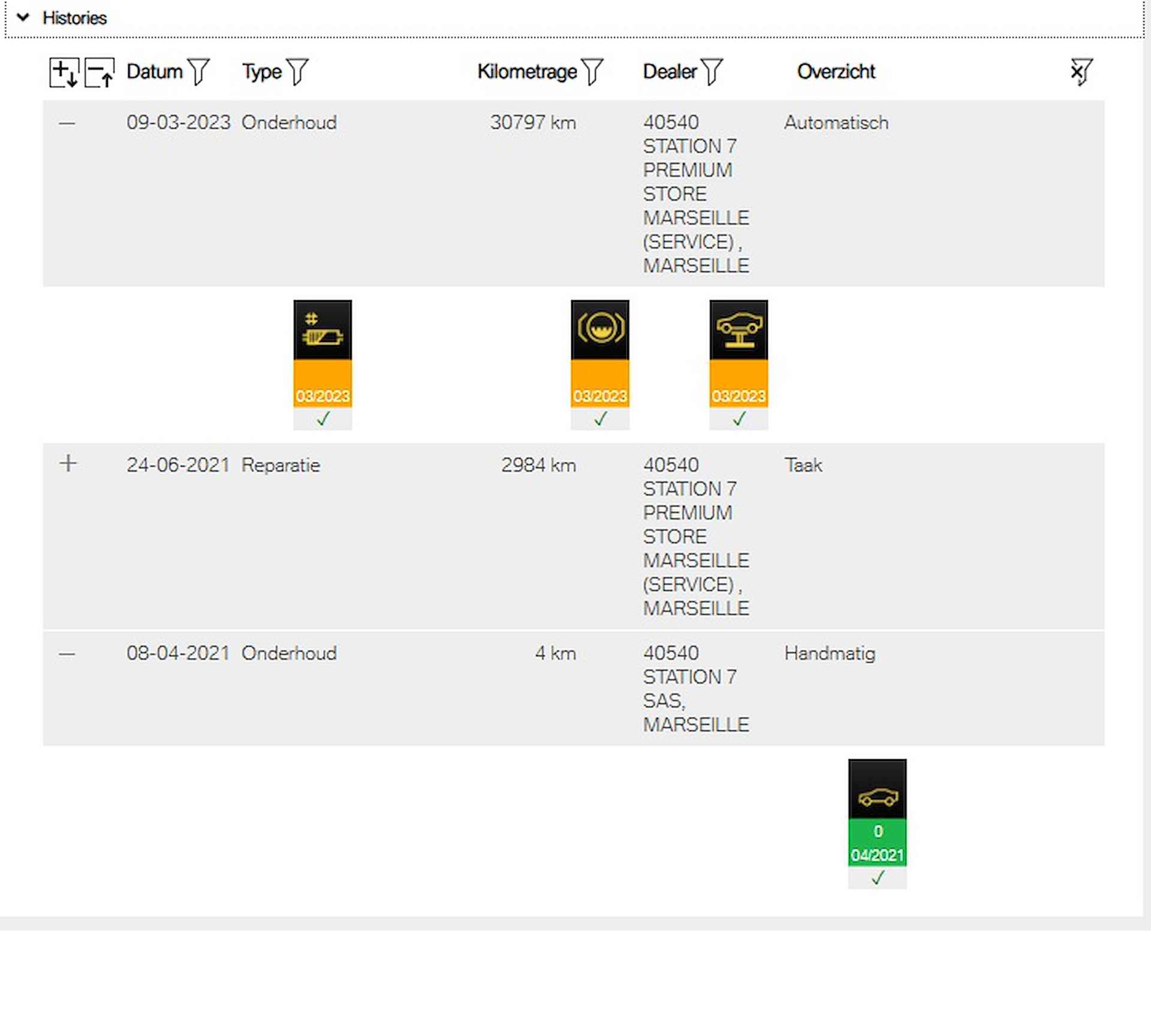This screenshot has height=1036, width=1151.
Task: Open the Dealer column filter
Action: (x=712, y=72)
